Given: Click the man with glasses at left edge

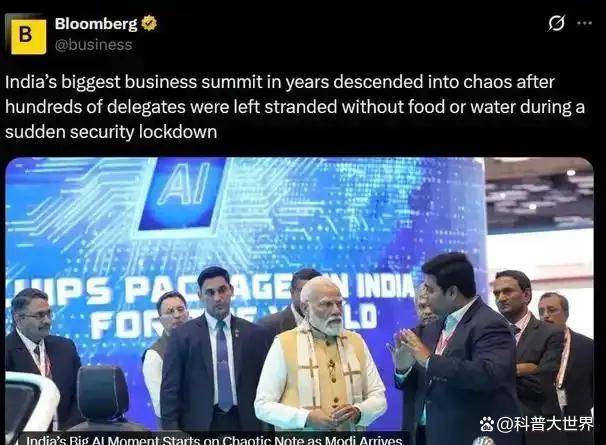Looking at the screenshot, I should [37, 356].
